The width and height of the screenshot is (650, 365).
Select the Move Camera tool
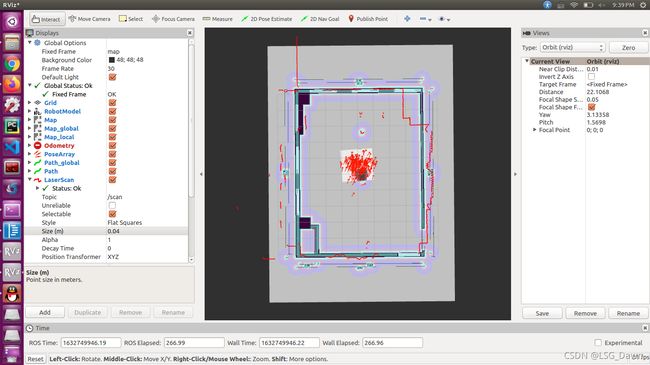pos(89,19)
